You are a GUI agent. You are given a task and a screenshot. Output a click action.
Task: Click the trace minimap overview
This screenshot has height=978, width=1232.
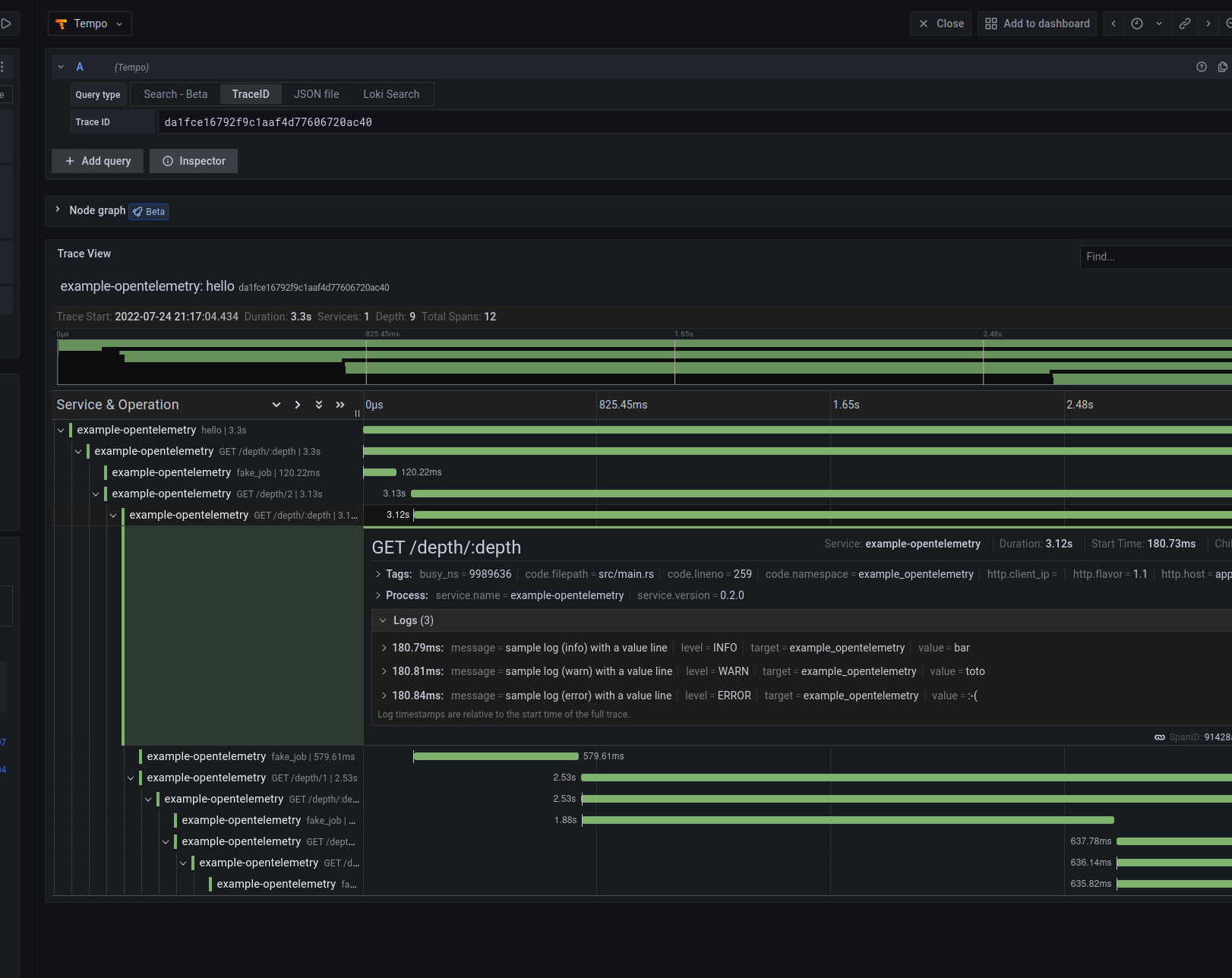[644, 361]
